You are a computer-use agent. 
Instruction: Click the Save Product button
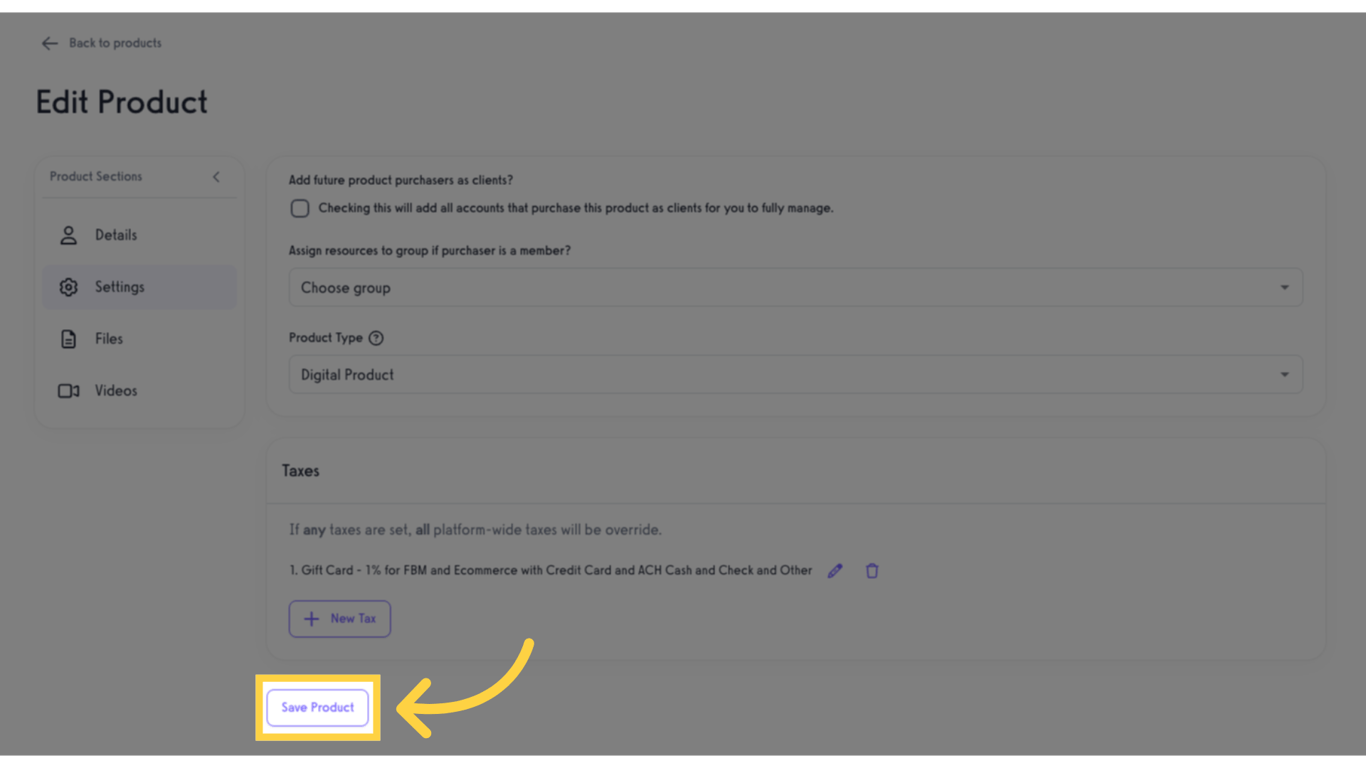click(317, 707)
